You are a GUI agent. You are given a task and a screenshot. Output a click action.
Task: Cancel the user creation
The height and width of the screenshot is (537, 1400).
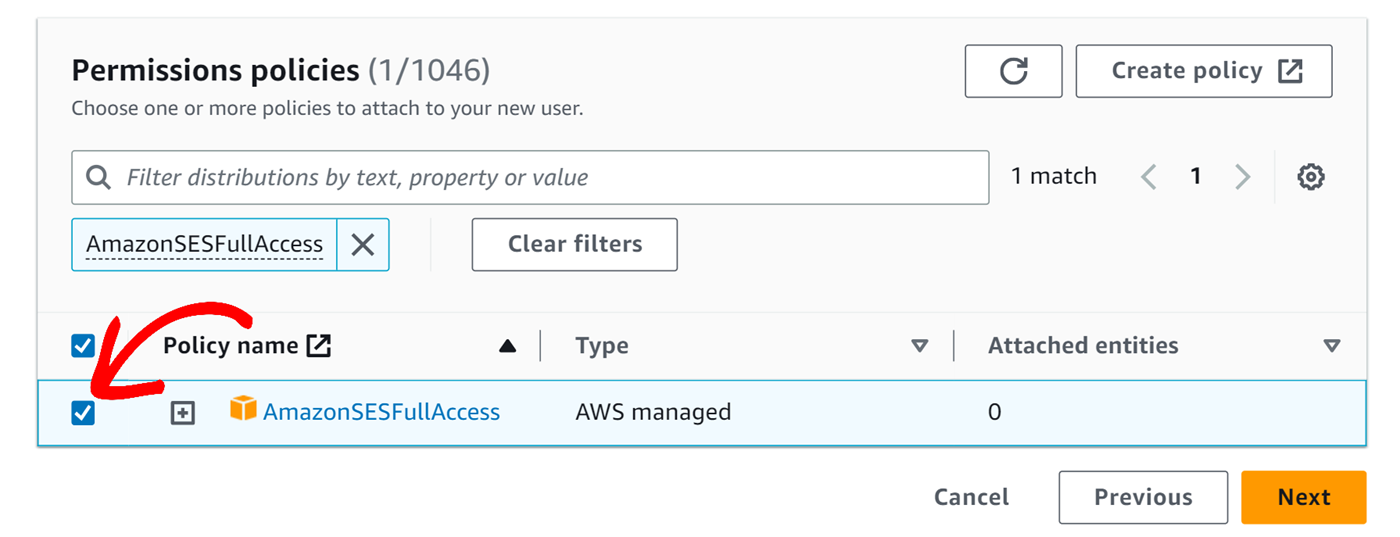click(x=971, y=497)
